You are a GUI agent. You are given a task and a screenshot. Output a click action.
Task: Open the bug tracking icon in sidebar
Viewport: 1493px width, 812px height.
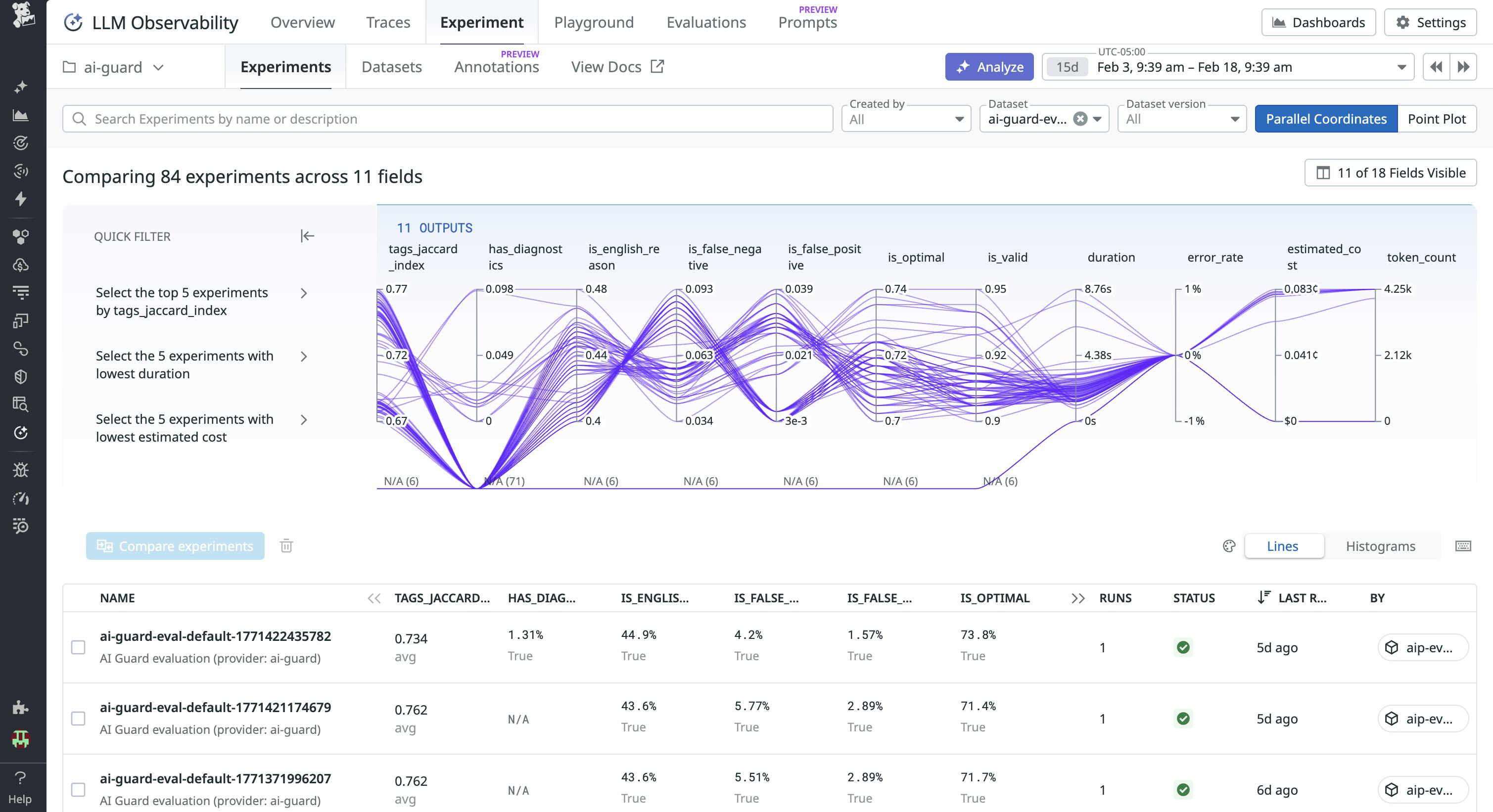pos(21,470)
